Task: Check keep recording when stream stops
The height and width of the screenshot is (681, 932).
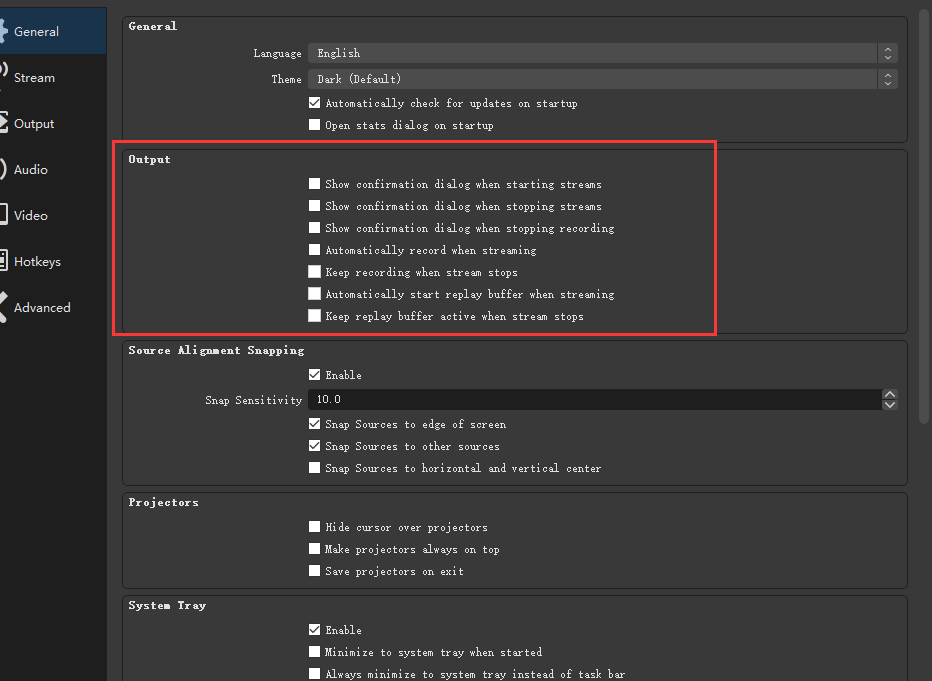Action: click(314, 272)
